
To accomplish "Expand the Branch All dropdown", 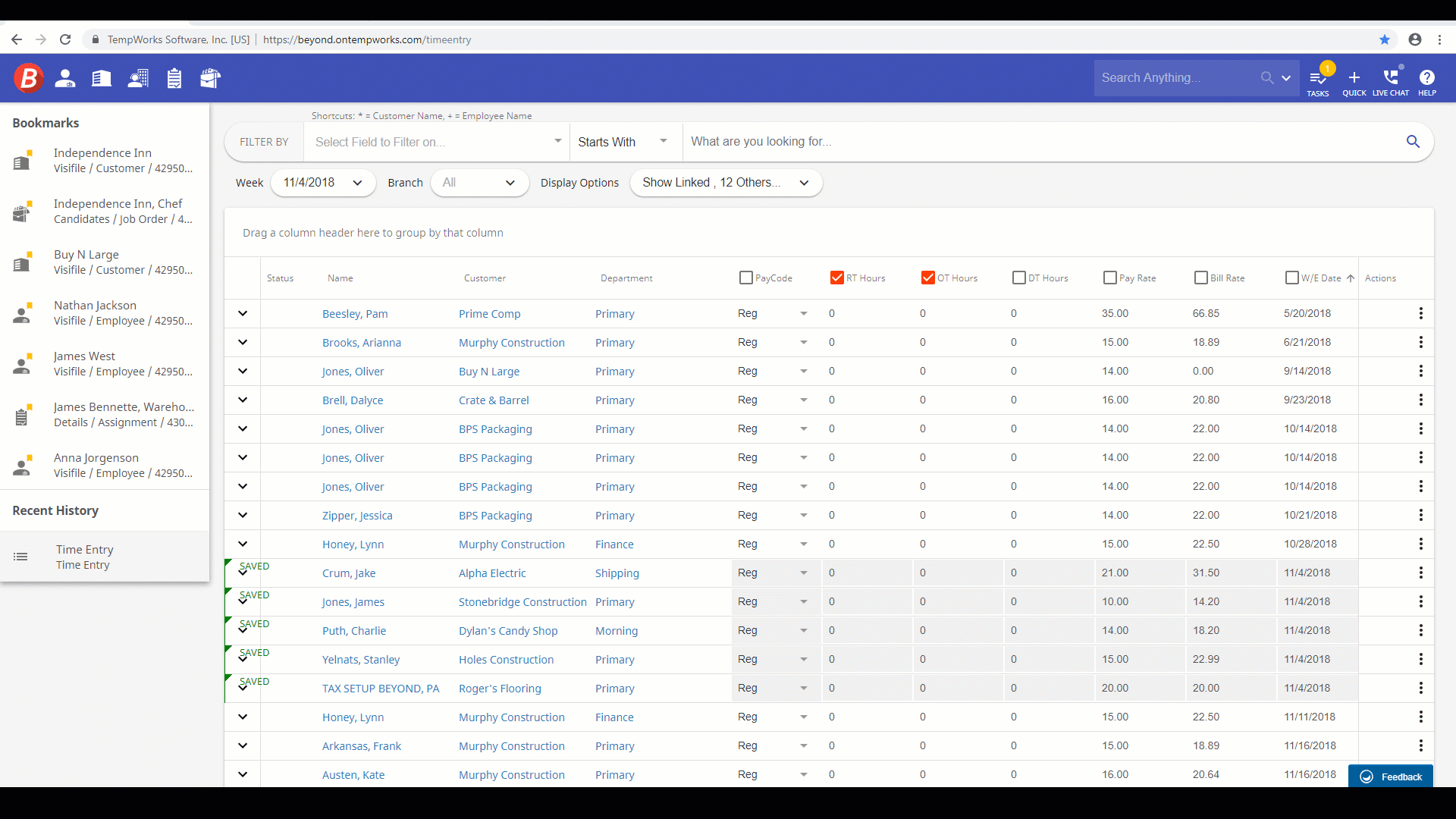I will 479,183.
